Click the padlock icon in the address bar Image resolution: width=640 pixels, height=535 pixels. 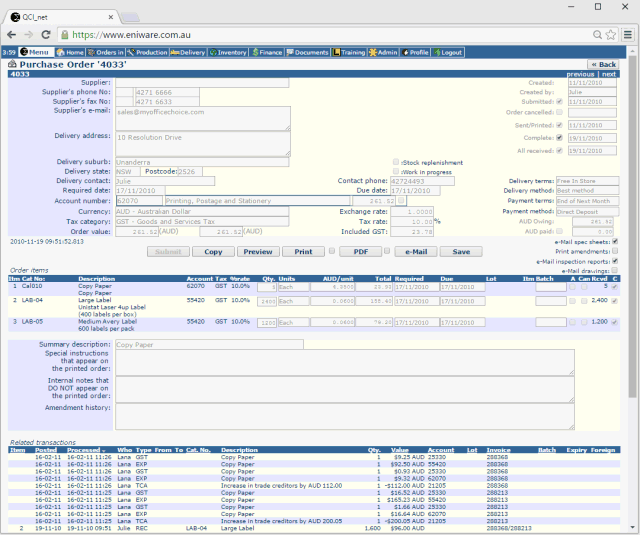[x=64, y=35]
